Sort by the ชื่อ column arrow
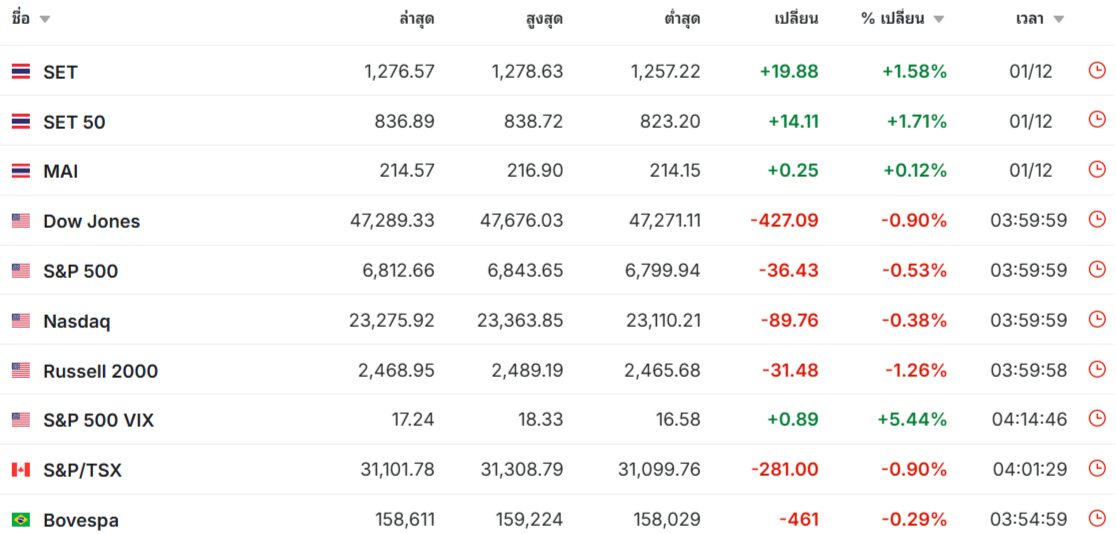The image size is (1116, 534). pyautogui.click(x=45, y=19)
